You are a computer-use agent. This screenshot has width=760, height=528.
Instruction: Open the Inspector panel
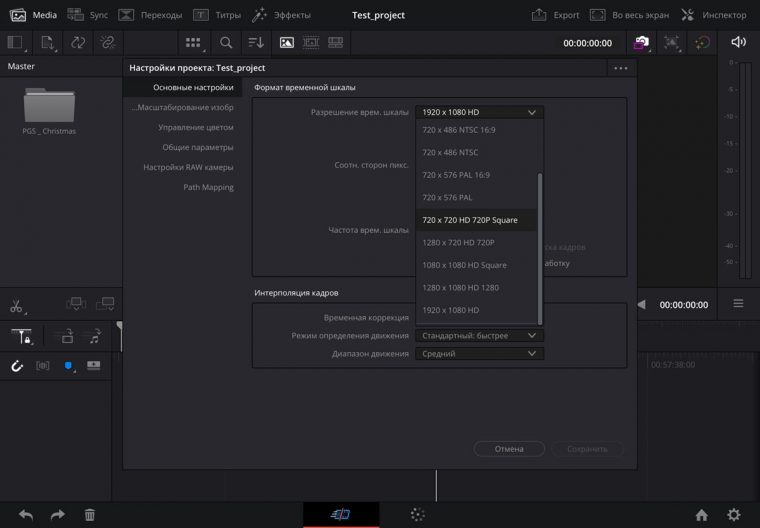point(713,15)
